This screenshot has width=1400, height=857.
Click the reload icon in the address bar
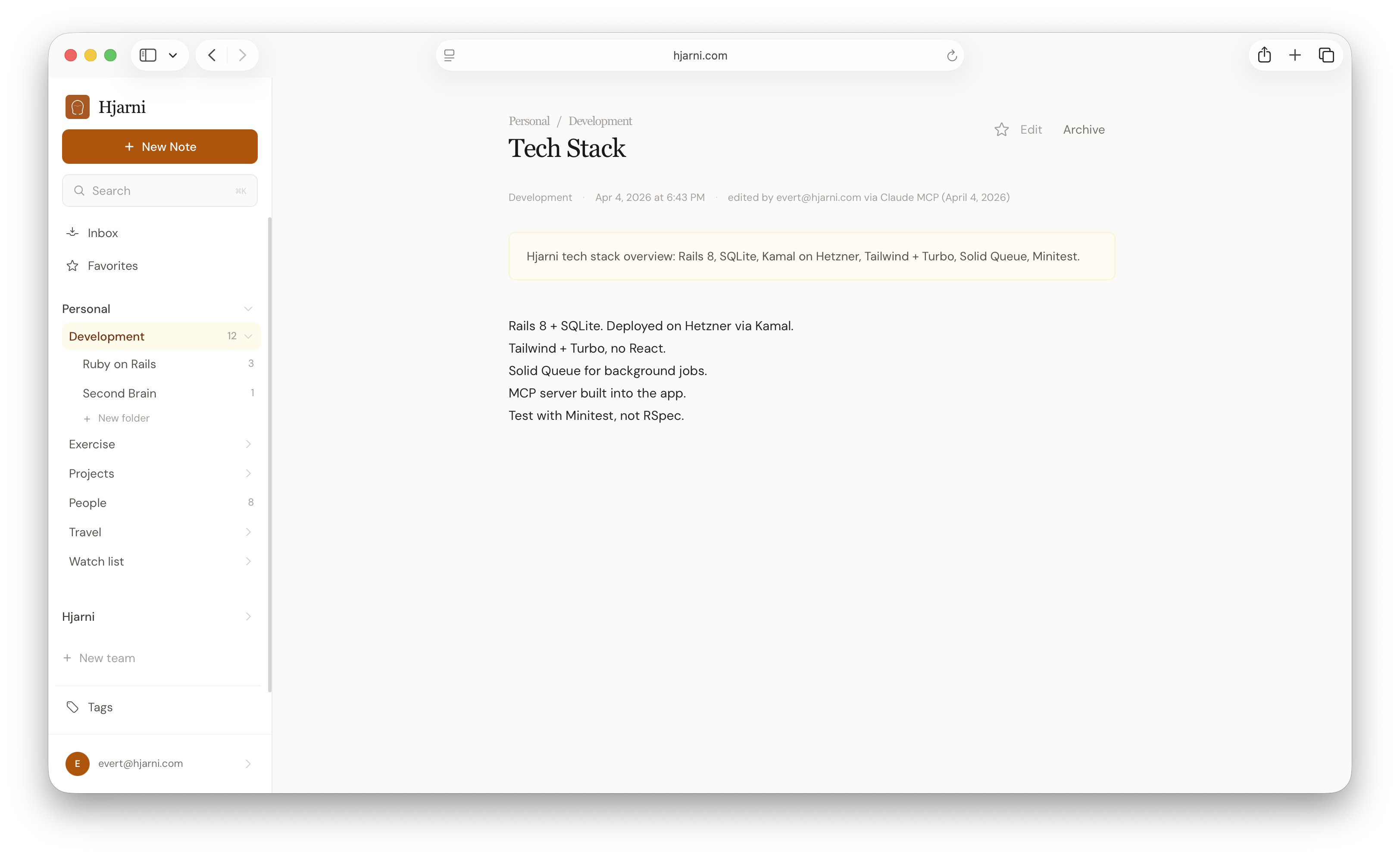[952, 55]
